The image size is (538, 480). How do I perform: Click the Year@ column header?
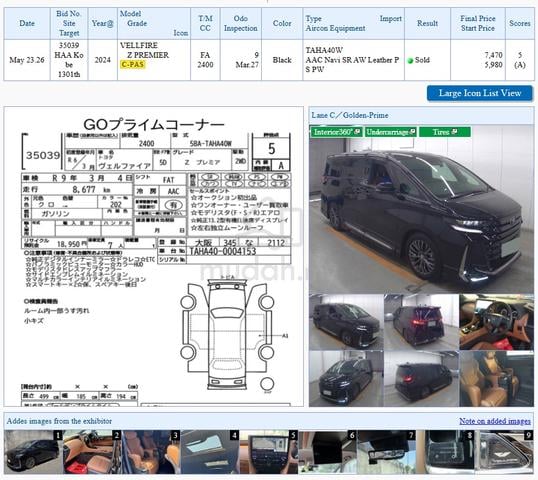pyautogui.click(x=103, y=23)
